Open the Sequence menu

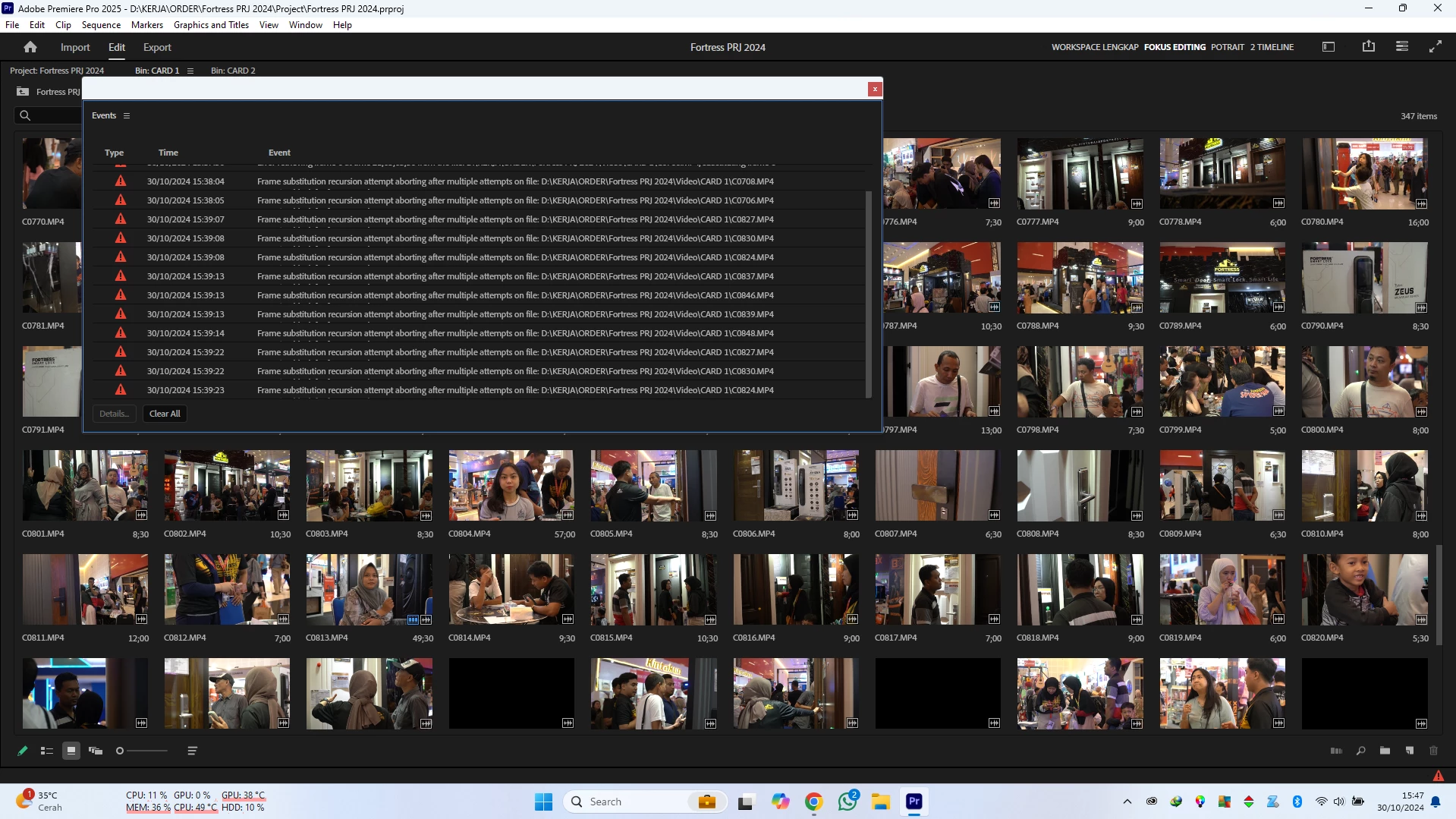tap(101, 25)
